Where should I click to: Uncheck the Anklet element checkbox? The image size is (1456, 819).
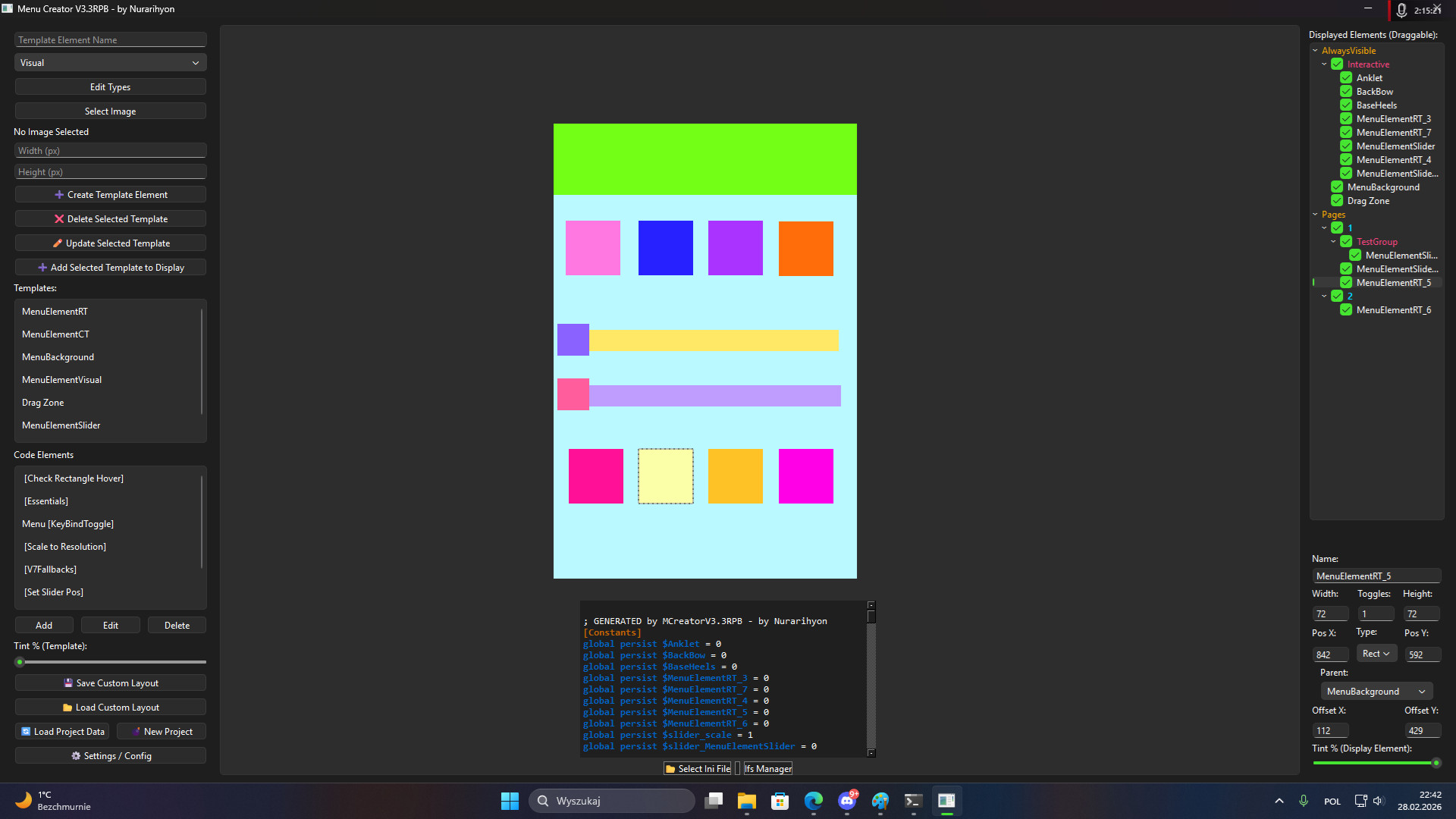[1346, 78]
